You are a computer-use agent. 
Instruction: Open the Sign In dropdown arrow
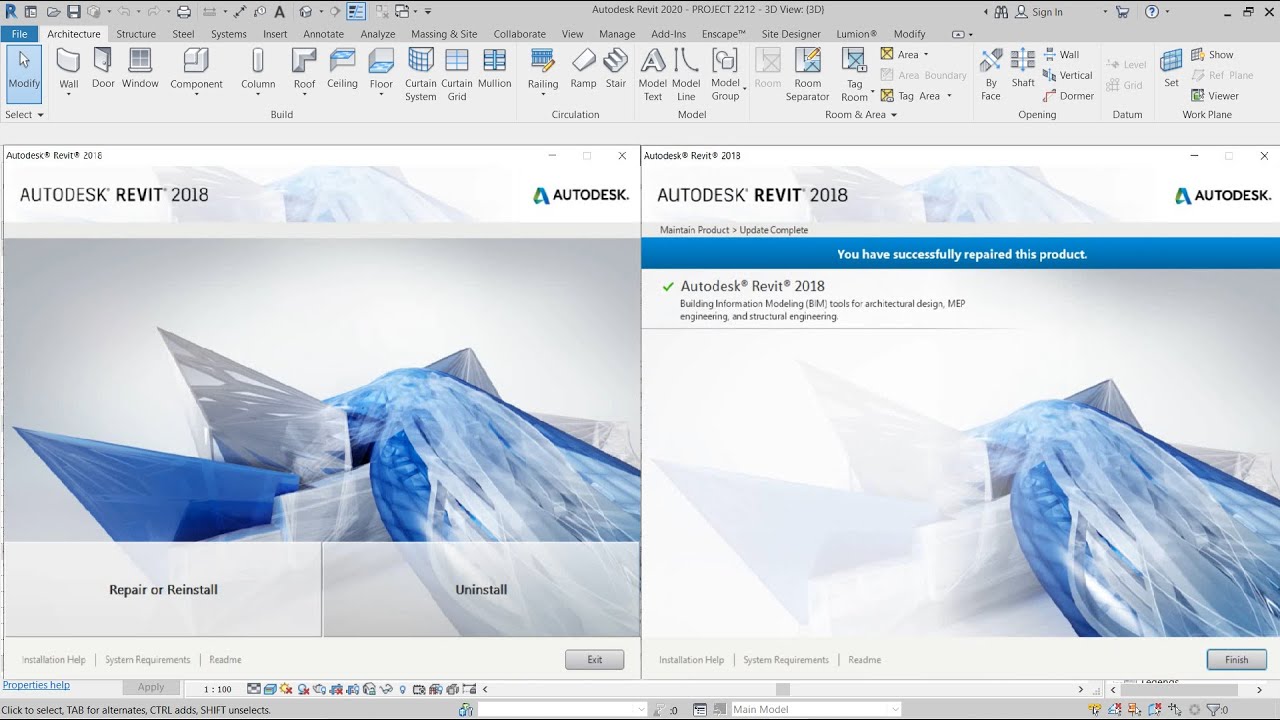pyautogui.click(x=1105, y=12)
